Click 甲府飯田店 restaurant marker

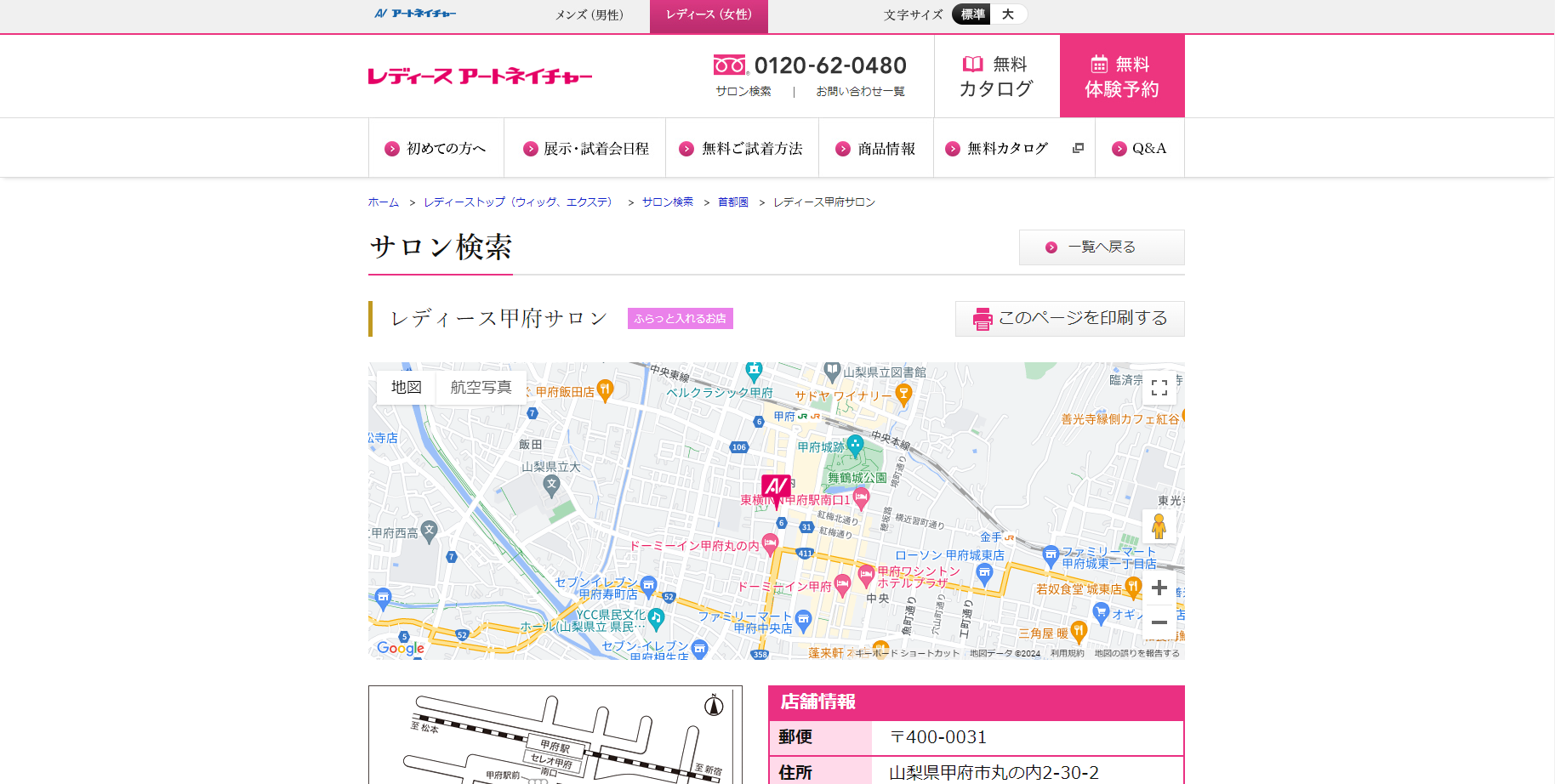(x=605, y=390)
